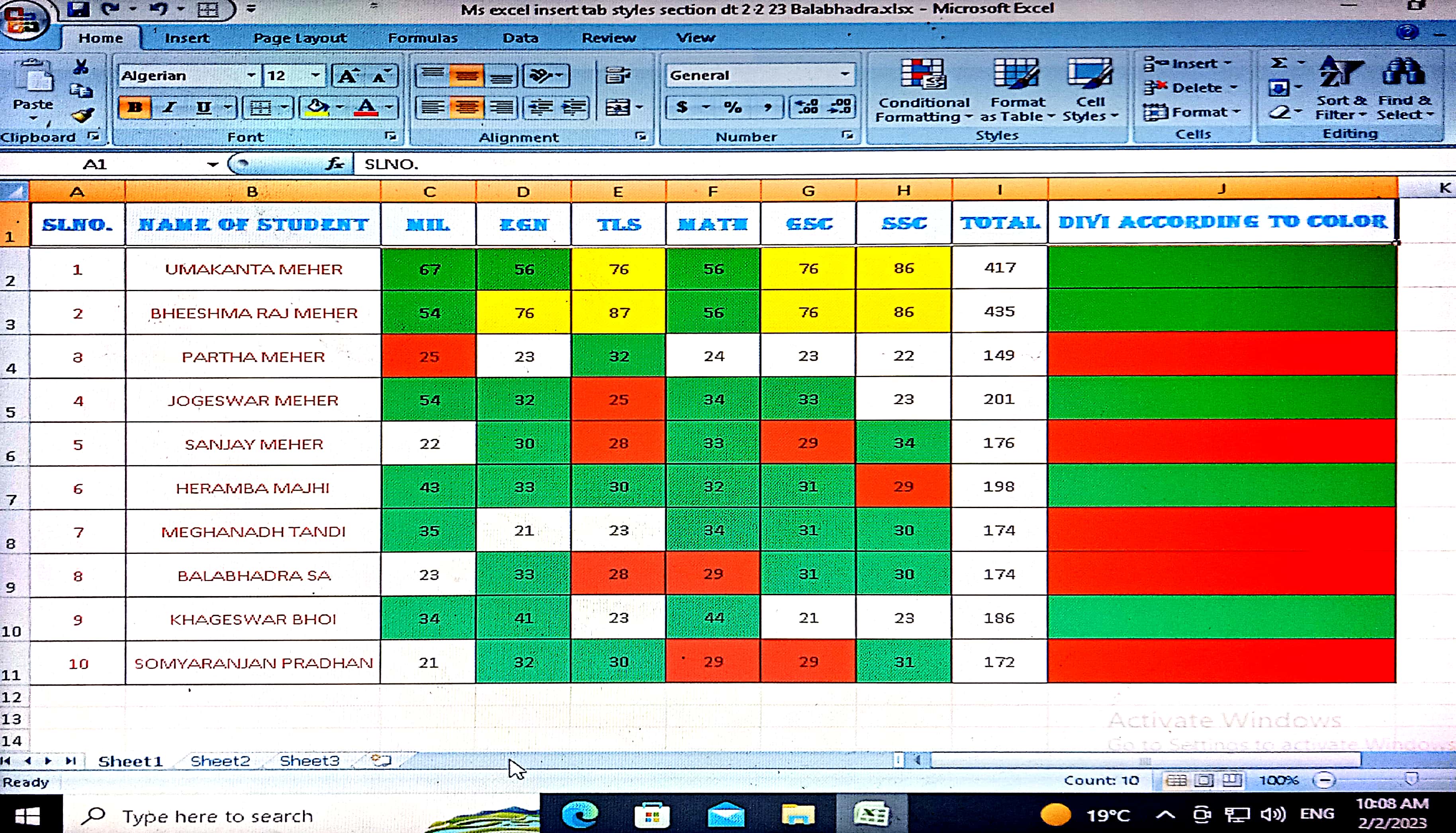Expand the Name Box dropdown arrow
Screen dimensions: 1456x833
pyautogui.click(x=213, y=165)
